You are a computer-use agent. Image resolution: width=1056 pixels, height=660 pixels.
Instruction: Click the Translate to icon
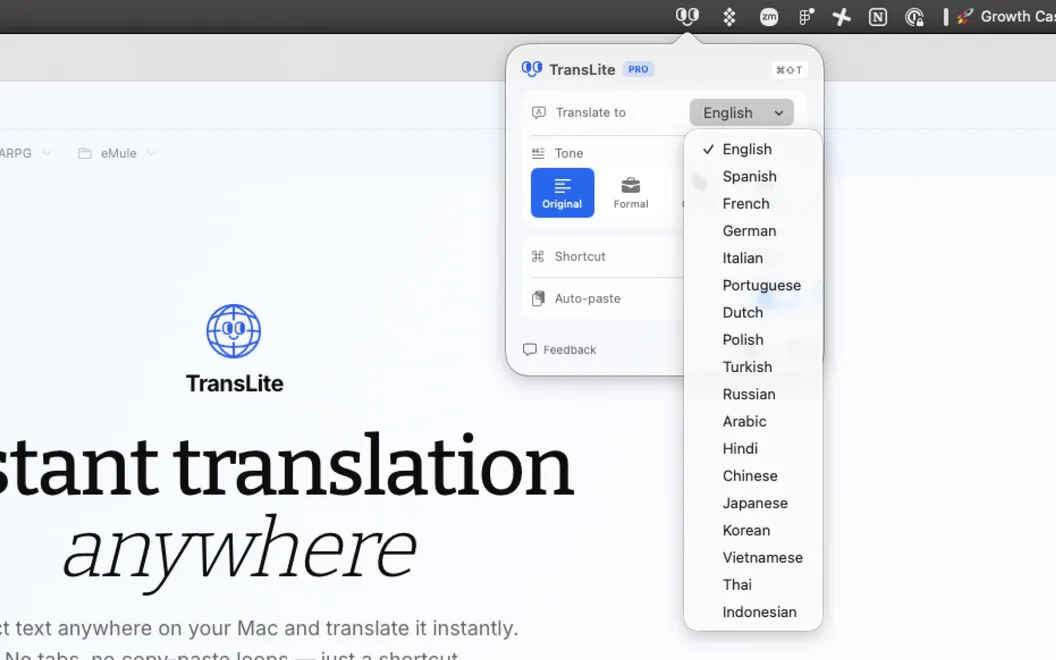click(538, 112)
